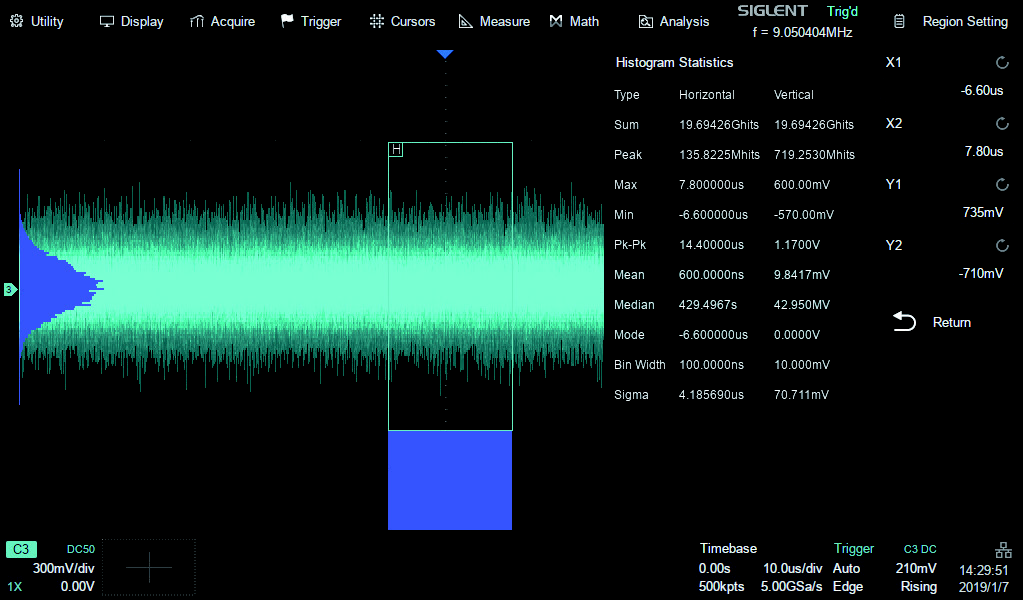Click the histogram region H label
The image size is (1023, 600).
coord(396,150)
